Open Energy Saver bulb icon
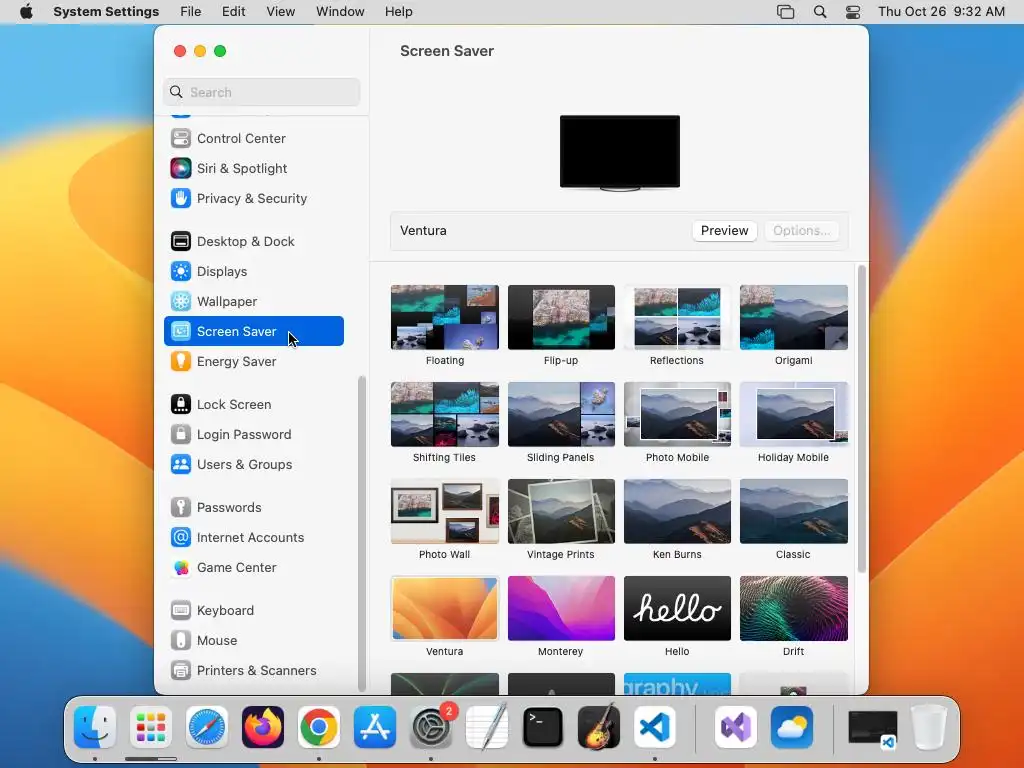Screen dimensions: 1024x768 (181, 362)
